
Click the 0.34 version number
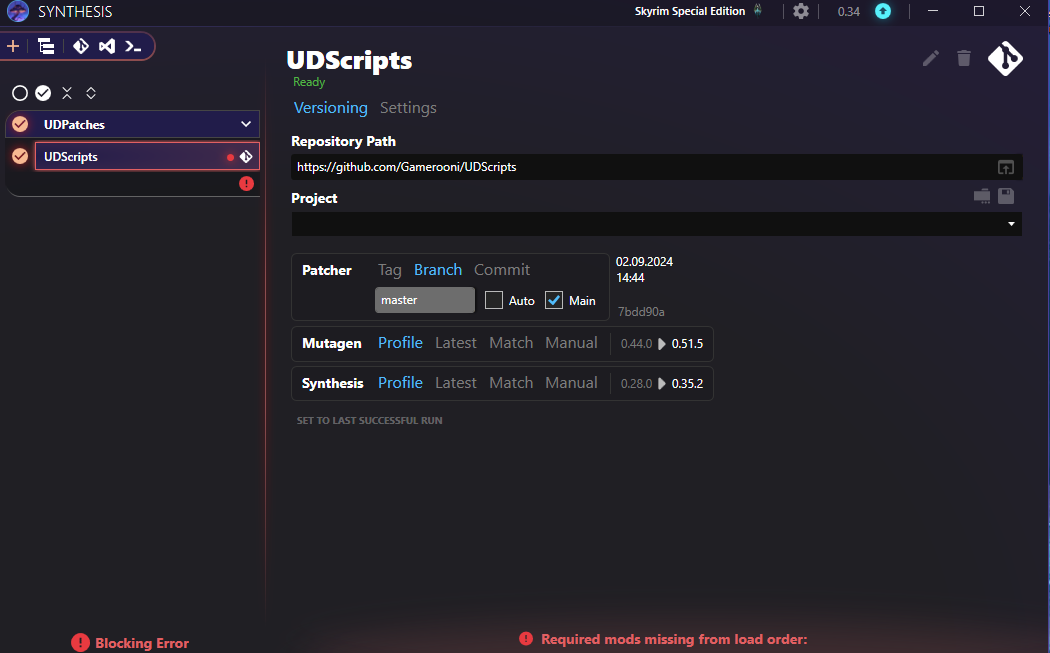pos(848,11)
